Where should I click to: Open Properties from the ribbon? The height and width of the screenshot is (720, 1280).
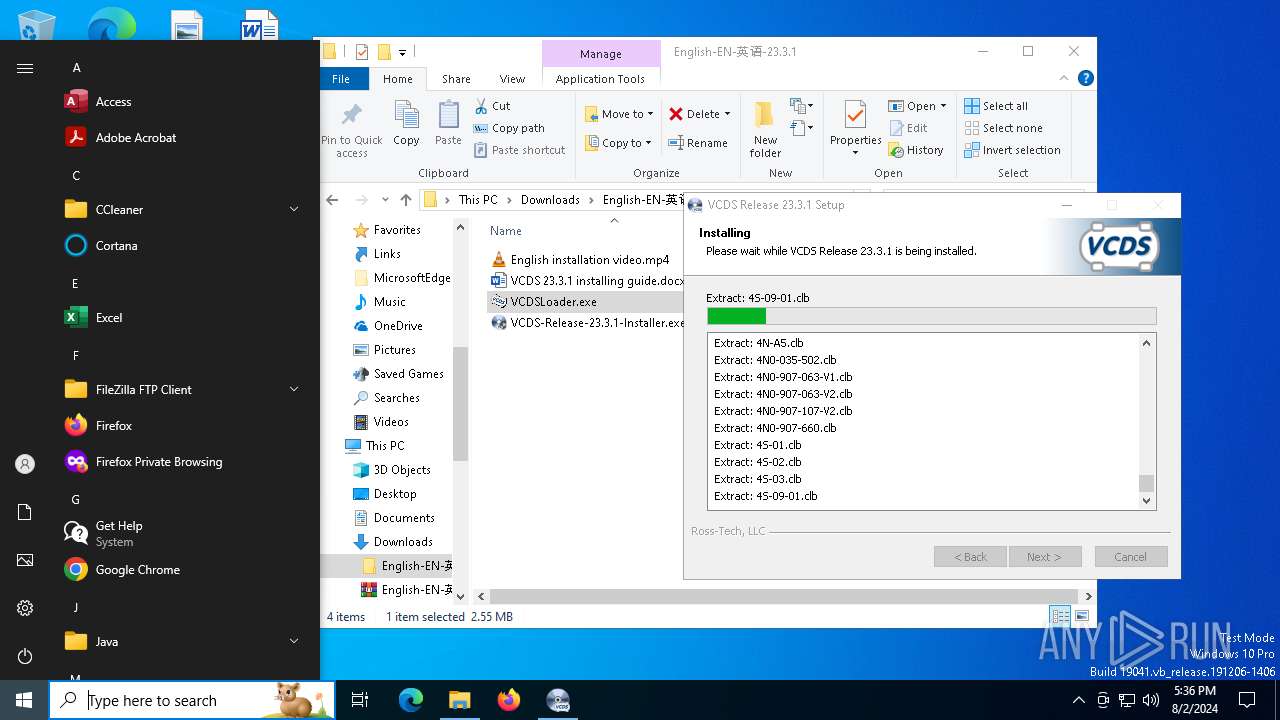click(x=855, y=128)
